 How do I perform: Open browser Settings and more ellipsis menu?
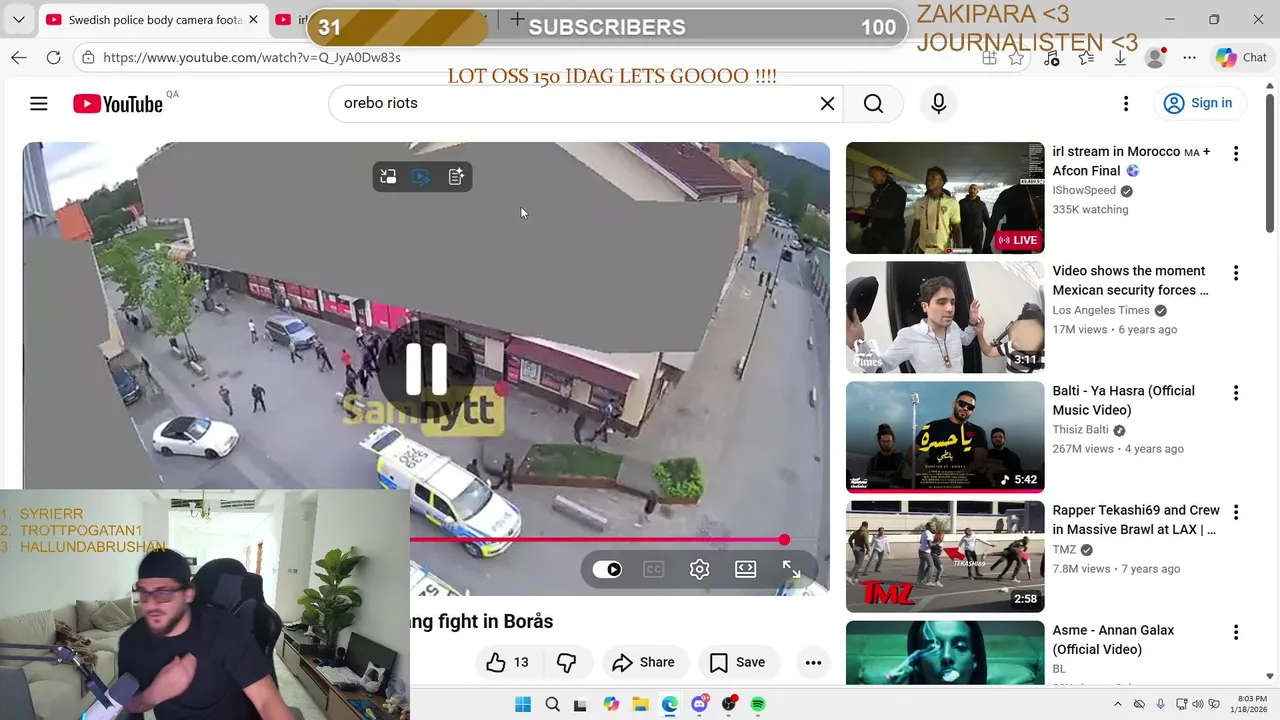click(1189, 58)
